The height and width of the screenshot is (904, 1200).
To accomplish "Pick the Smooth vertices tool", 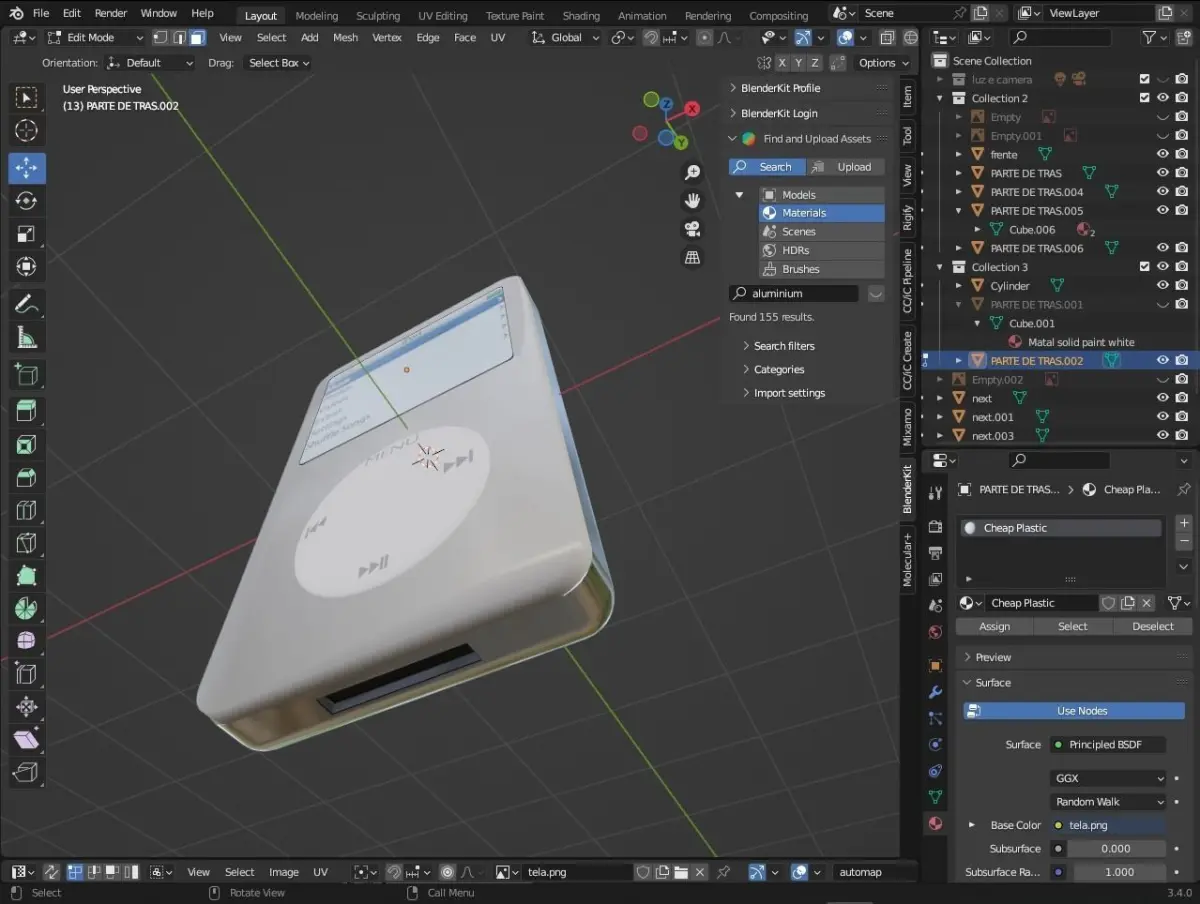I will click(27, 641).
